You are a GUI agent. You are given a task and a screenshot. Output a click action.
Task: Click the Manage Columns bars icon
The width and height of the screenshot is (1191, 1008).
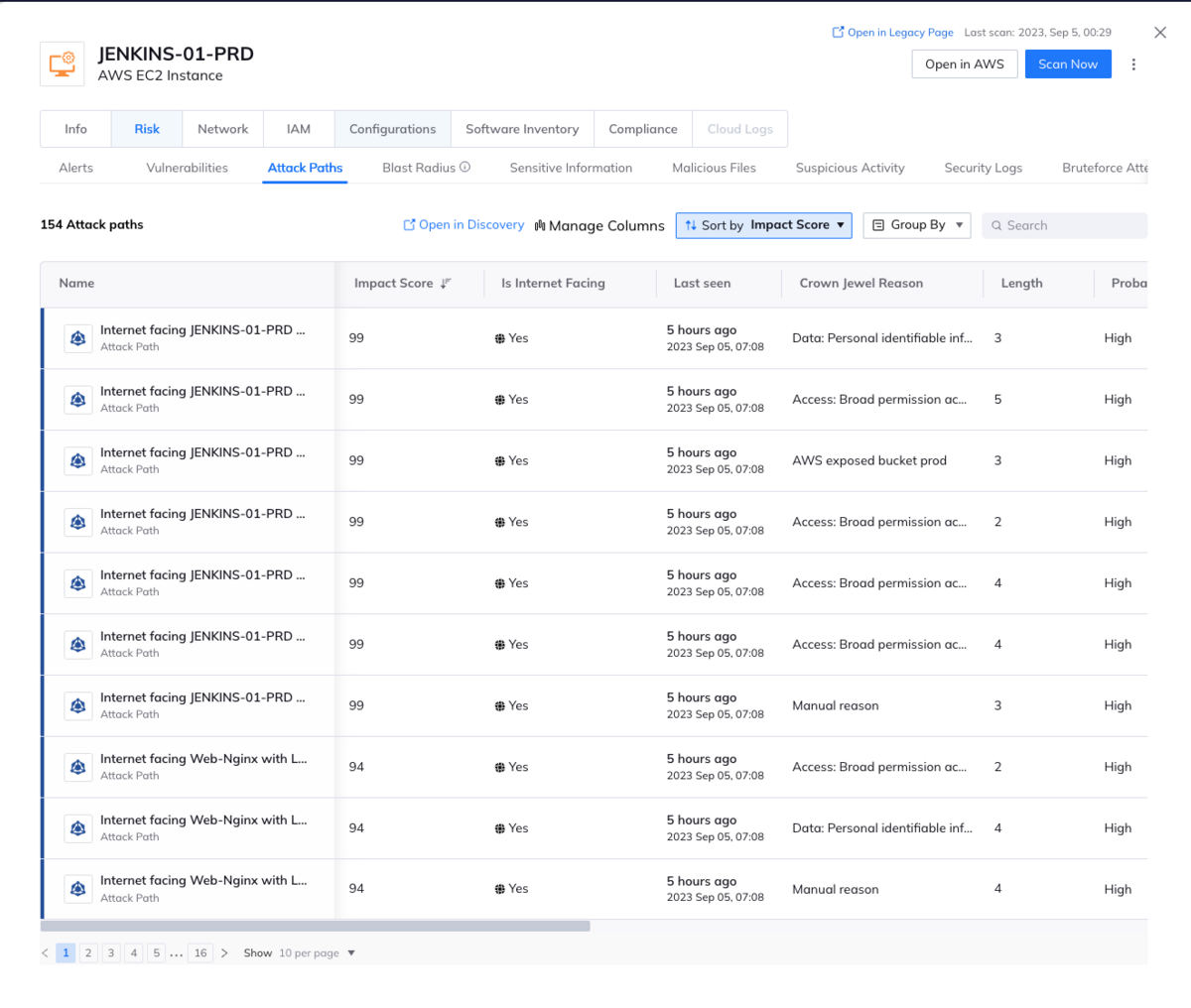point(540,226)
